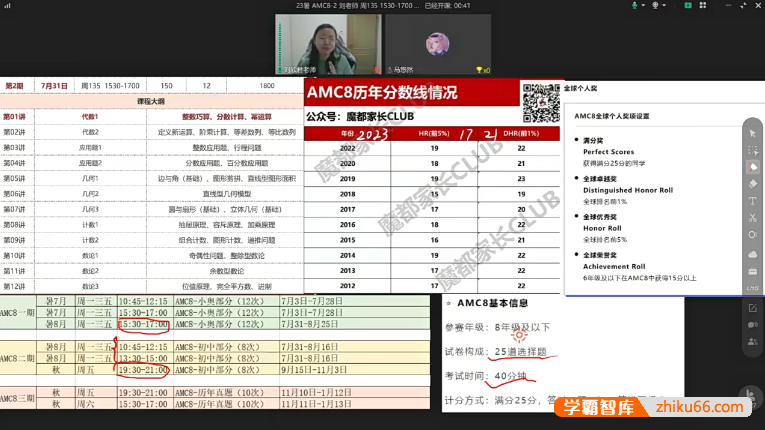The image size is (765, 430).
Task: Click the signal strength icon at top left
Action: pos(7,5)
